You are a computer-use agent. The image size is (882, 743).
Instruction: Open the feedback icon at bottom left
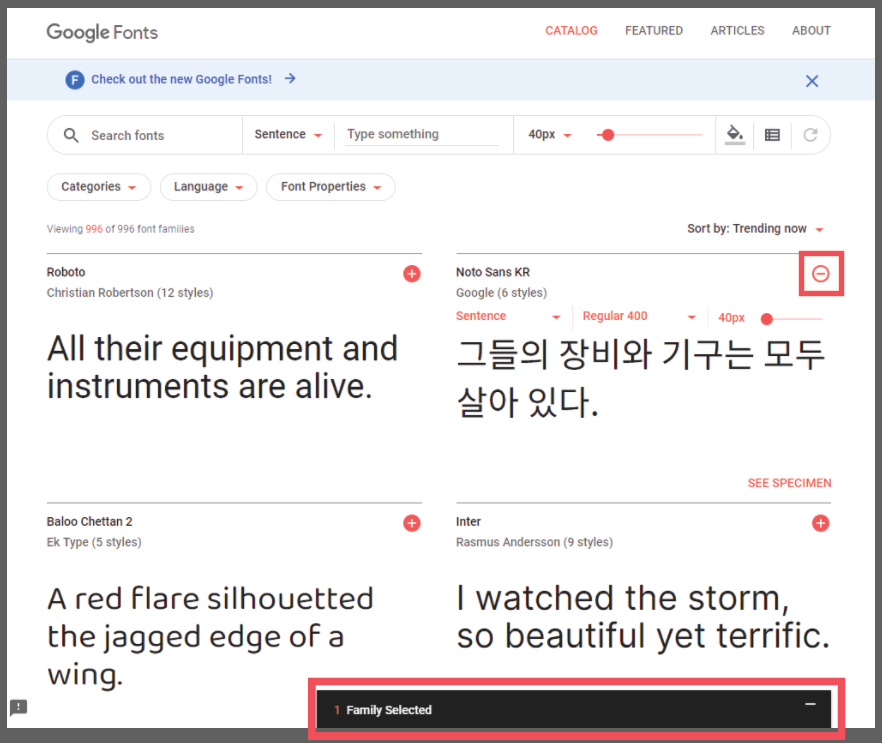click(x=19, y=707)
